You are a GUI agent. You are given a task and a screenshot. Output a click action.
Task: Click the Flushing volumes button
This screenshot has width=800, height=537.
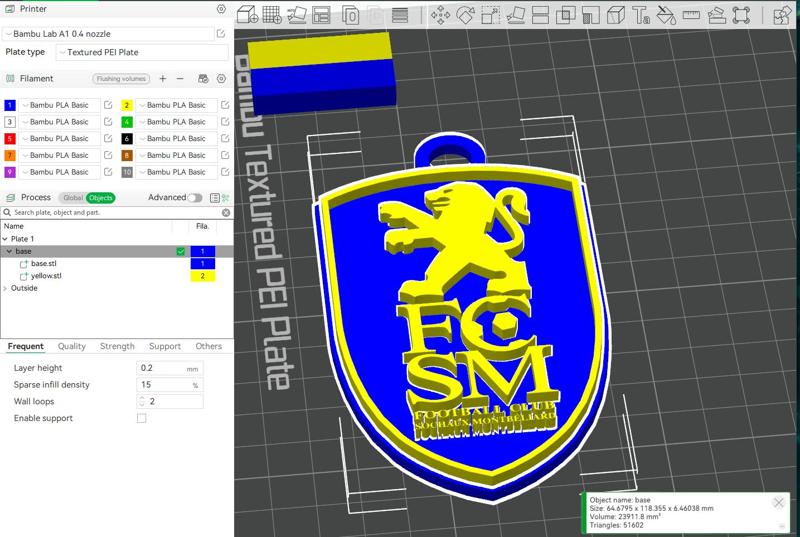click(121, 79)
